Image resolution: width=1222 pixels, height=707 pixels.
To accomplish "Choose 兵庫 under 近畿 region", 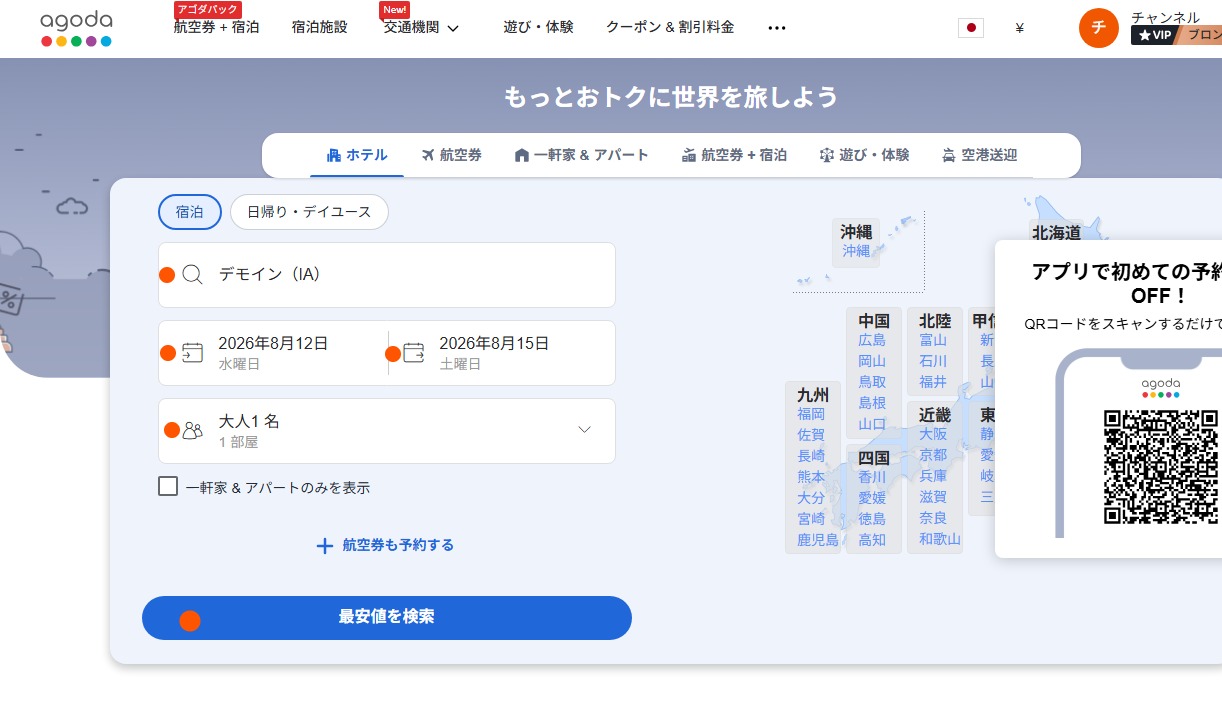I will [x=933, y=476].
